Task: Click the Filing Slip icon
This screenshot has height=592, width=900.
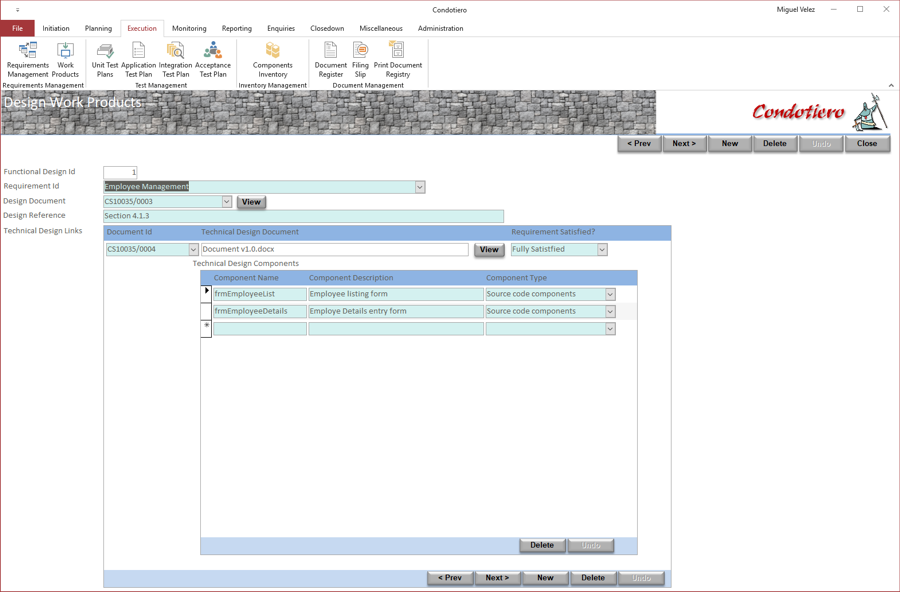Action: (360, 60)
